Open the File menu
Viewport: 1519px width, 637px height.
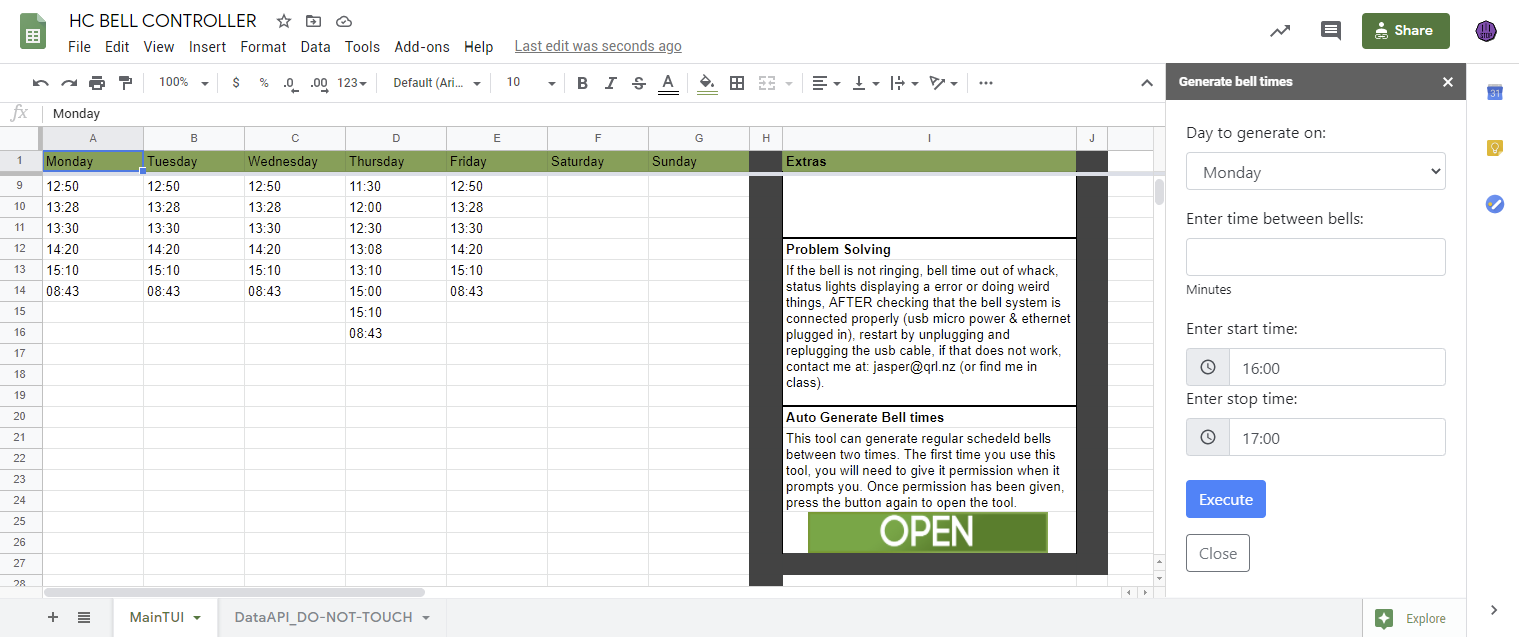point(79,46)
